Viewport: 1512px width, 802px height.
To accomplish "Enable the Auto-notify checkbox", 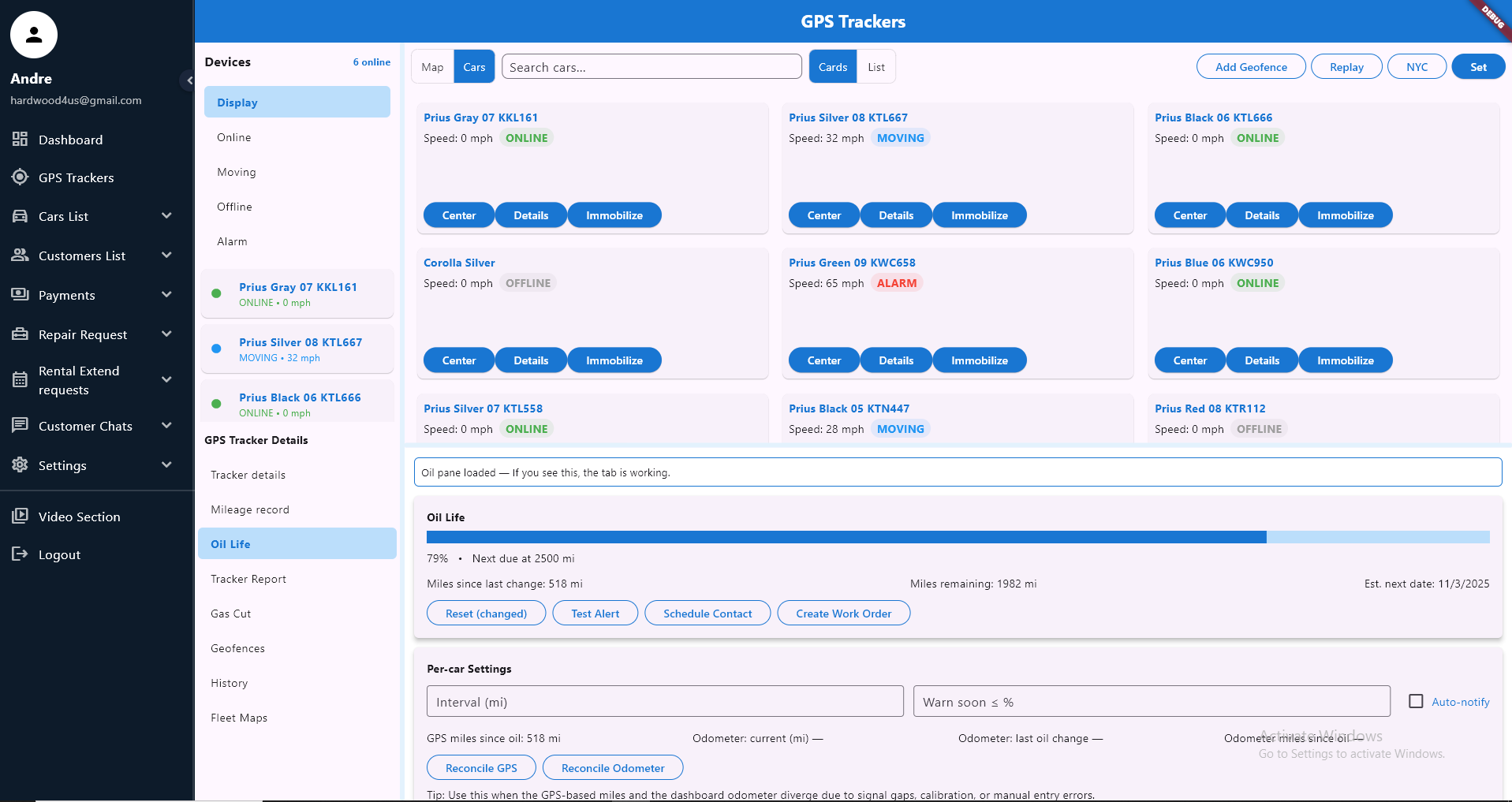I will [1416, 701].
